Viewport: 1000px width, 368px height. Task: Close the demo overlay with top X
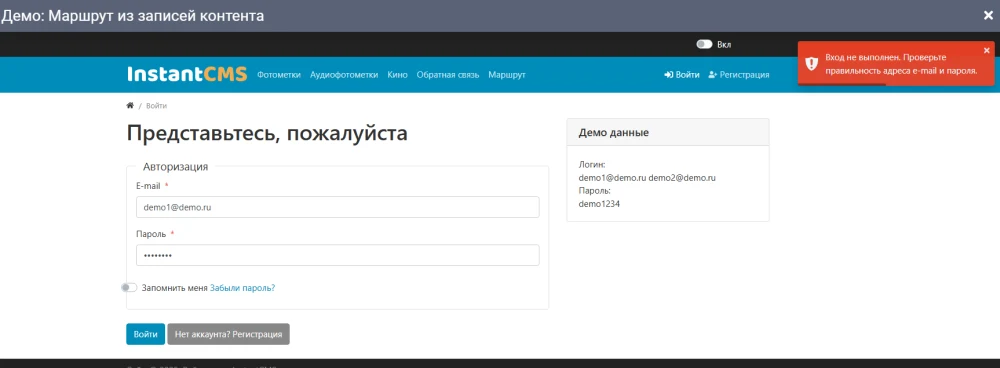988,16
